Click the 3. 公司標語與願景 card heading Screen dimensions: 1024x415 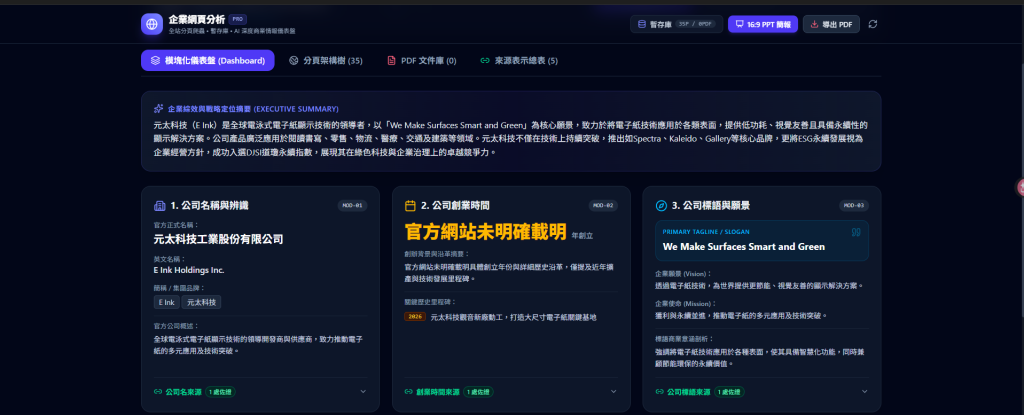(711, 206)
